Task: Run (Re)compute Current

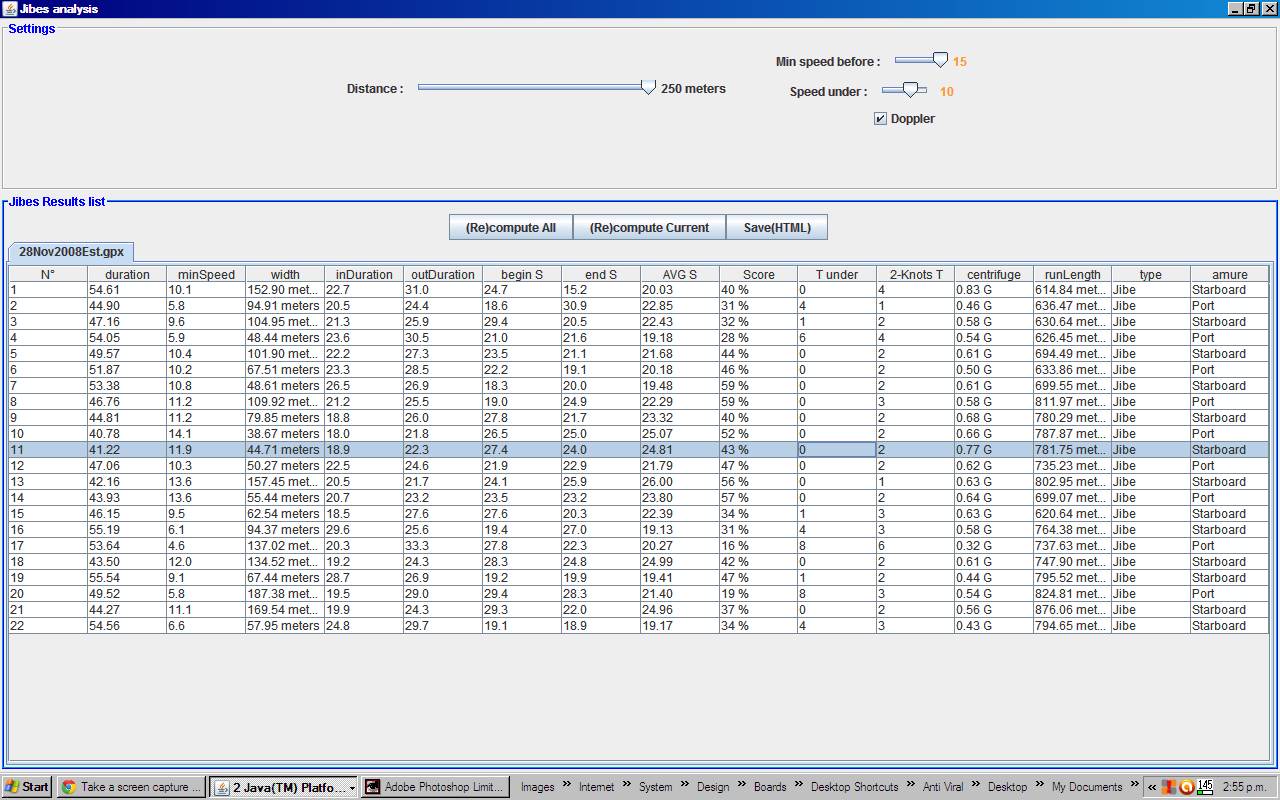Action: point(648,227)
